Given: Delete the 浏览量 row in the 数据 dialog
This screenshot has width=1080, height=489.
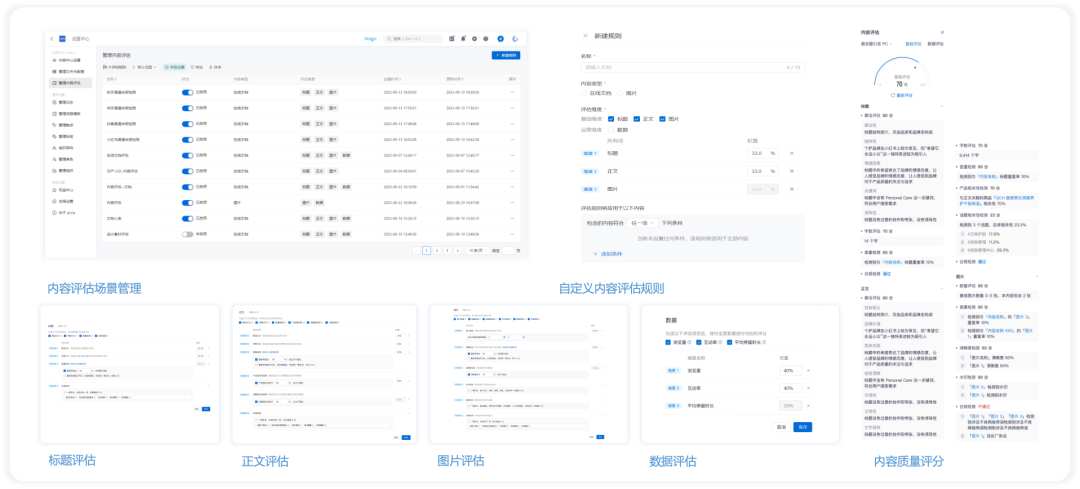Looking at the screenshot, I should 808,371.
